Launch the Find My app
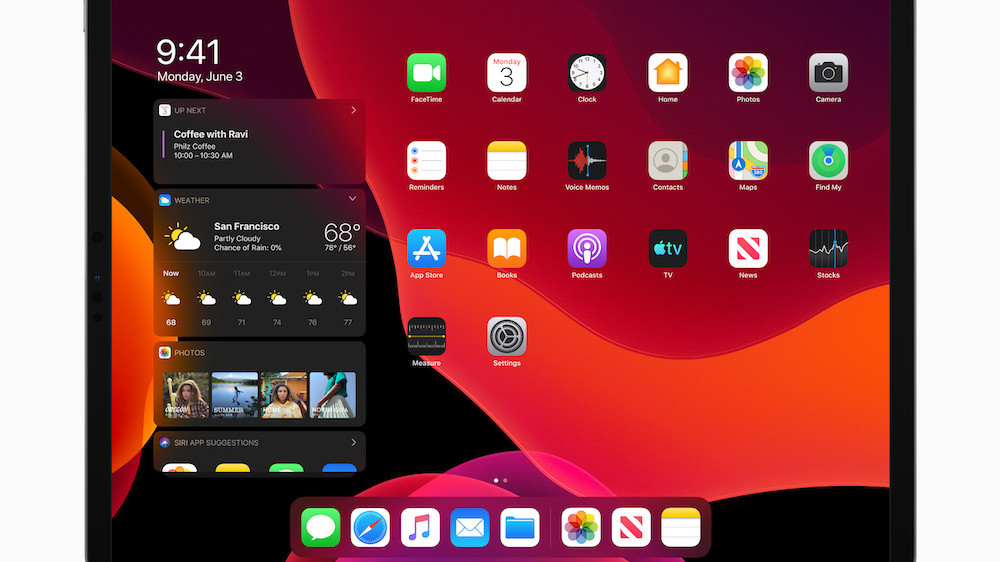 [x=828, y=161]
